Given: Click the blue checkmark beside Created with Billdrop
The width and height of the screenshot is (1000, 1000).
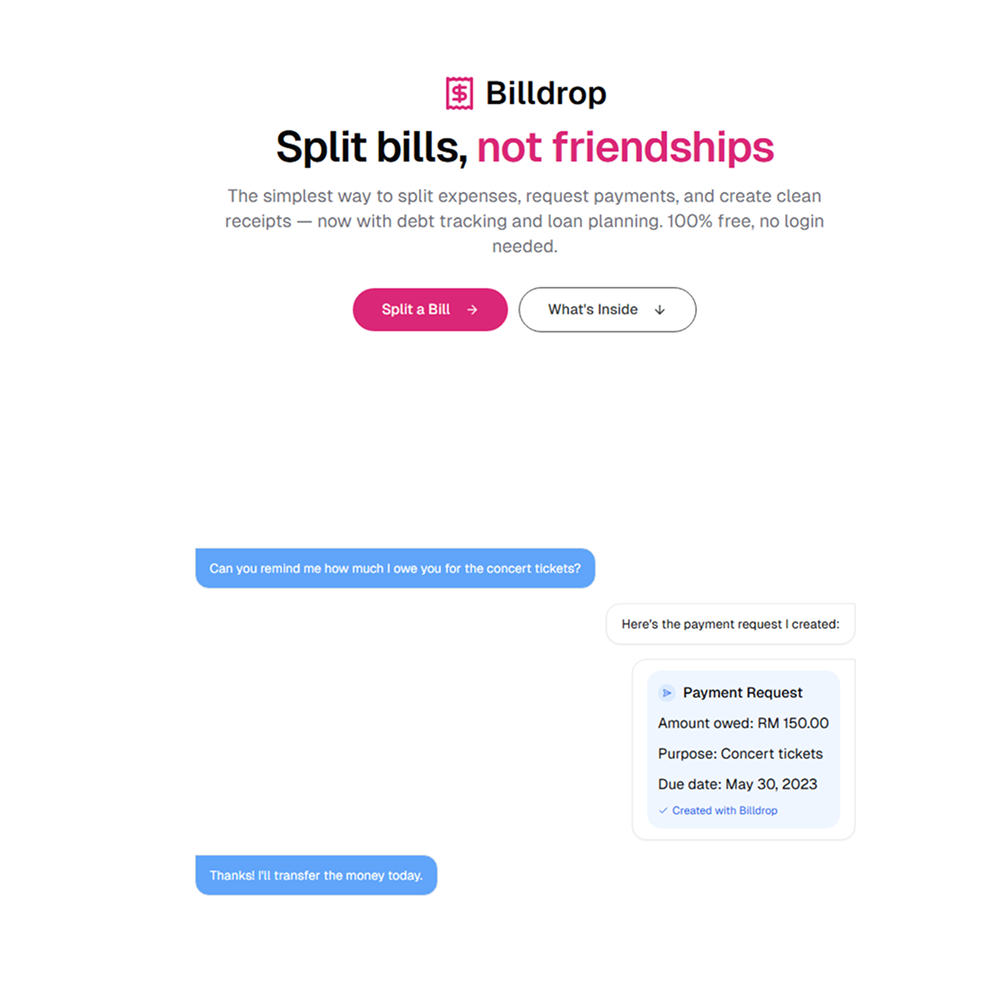Looking at the screenshot, I should (661, 810).
